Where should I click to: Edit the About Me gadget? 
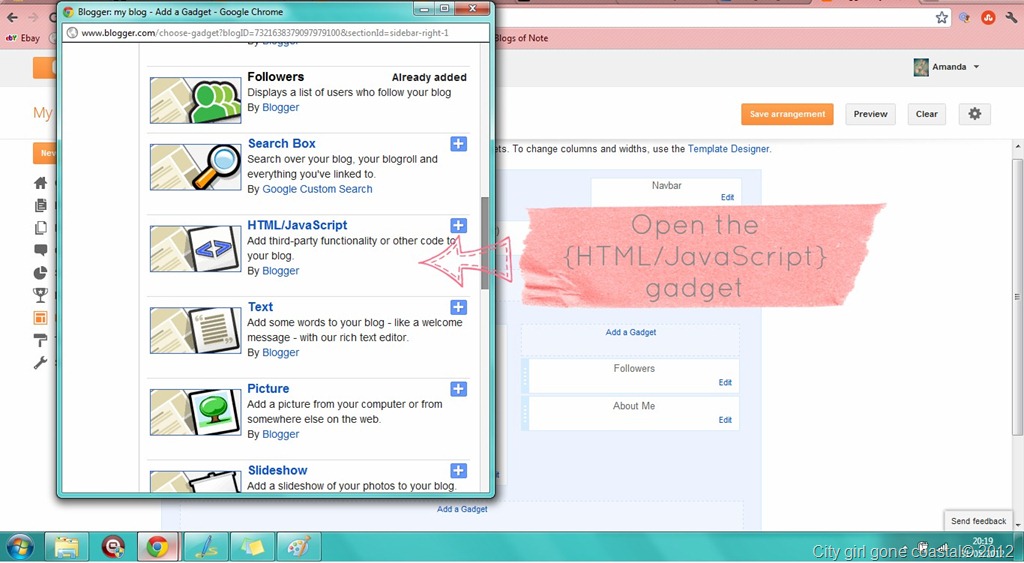point(725,420)
